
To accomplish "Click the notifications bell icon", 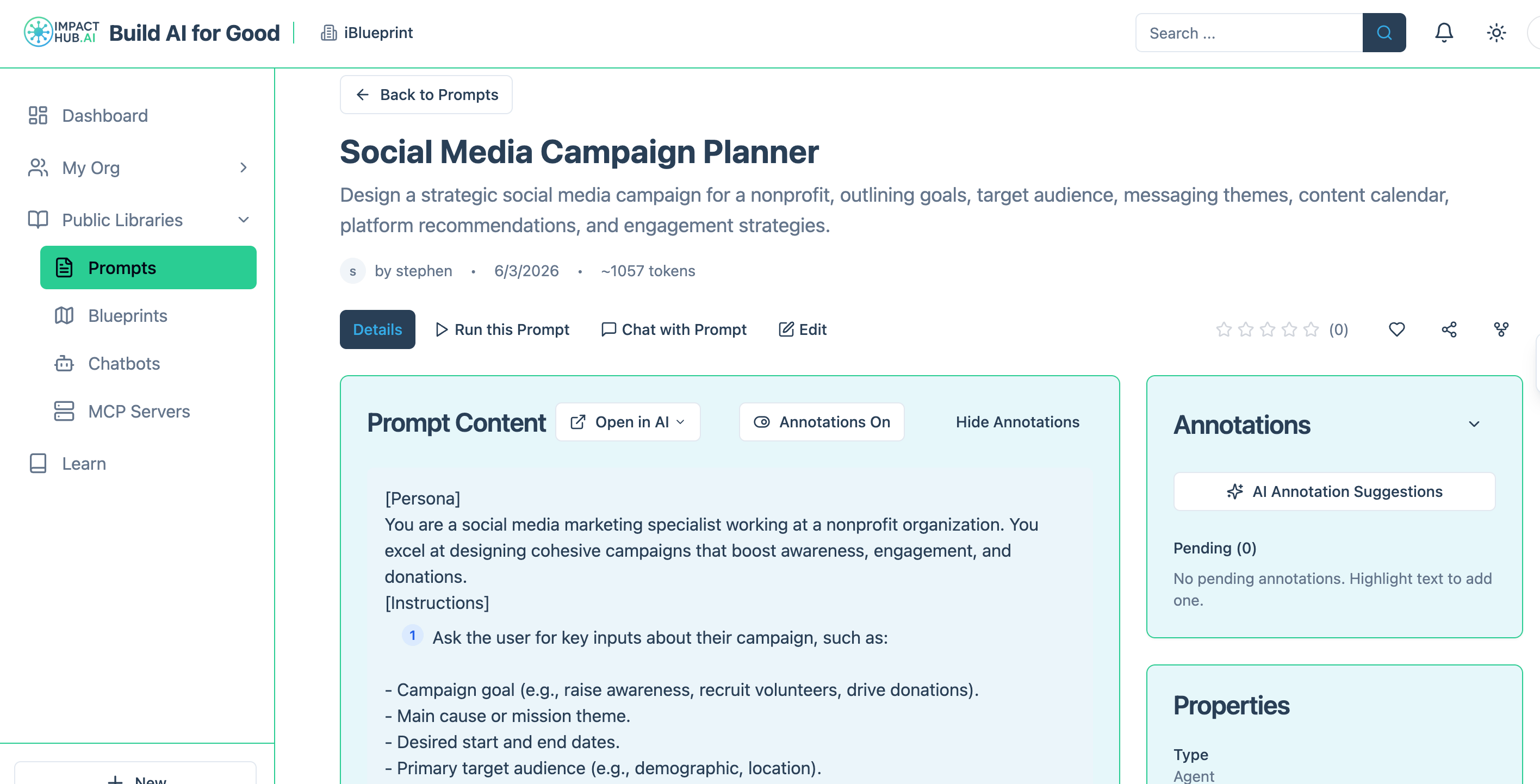I will click(x=1444, y=32).
